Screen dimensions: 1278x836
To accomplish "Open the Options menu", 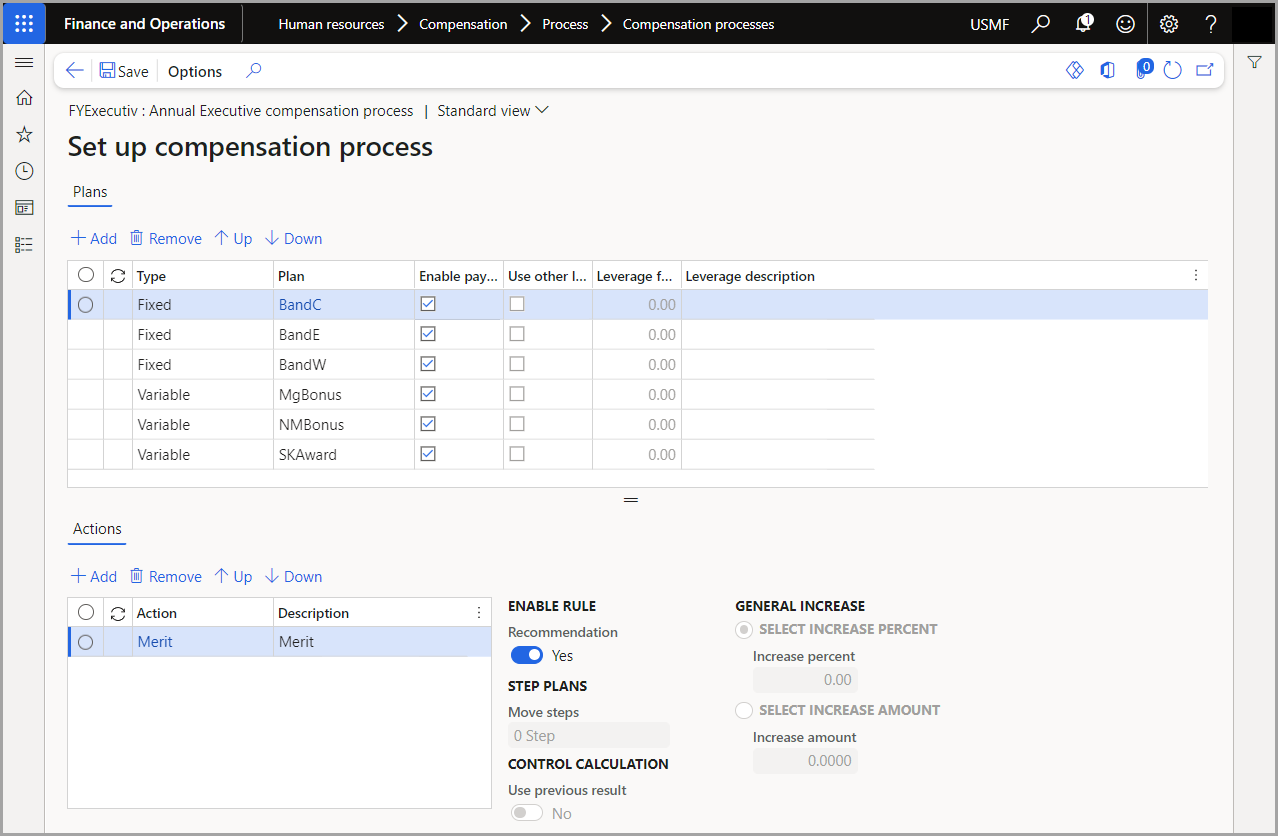I will [x=195, y=71].
